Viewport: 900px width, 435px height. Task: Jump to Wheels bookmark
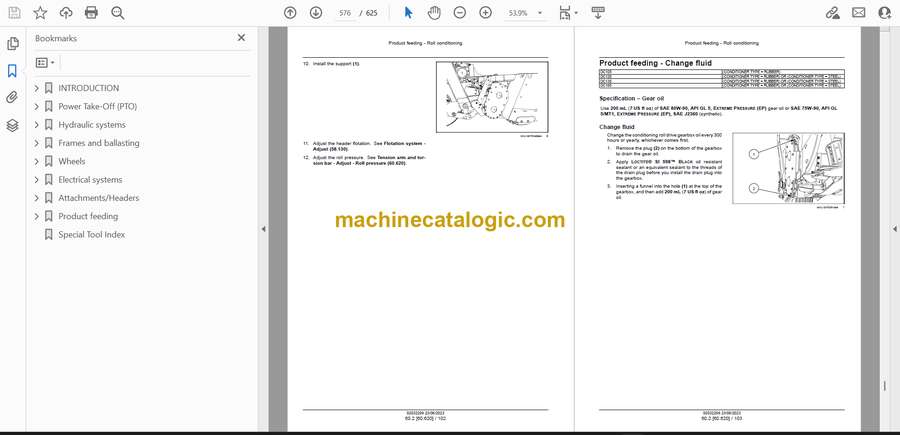[72, 161]
